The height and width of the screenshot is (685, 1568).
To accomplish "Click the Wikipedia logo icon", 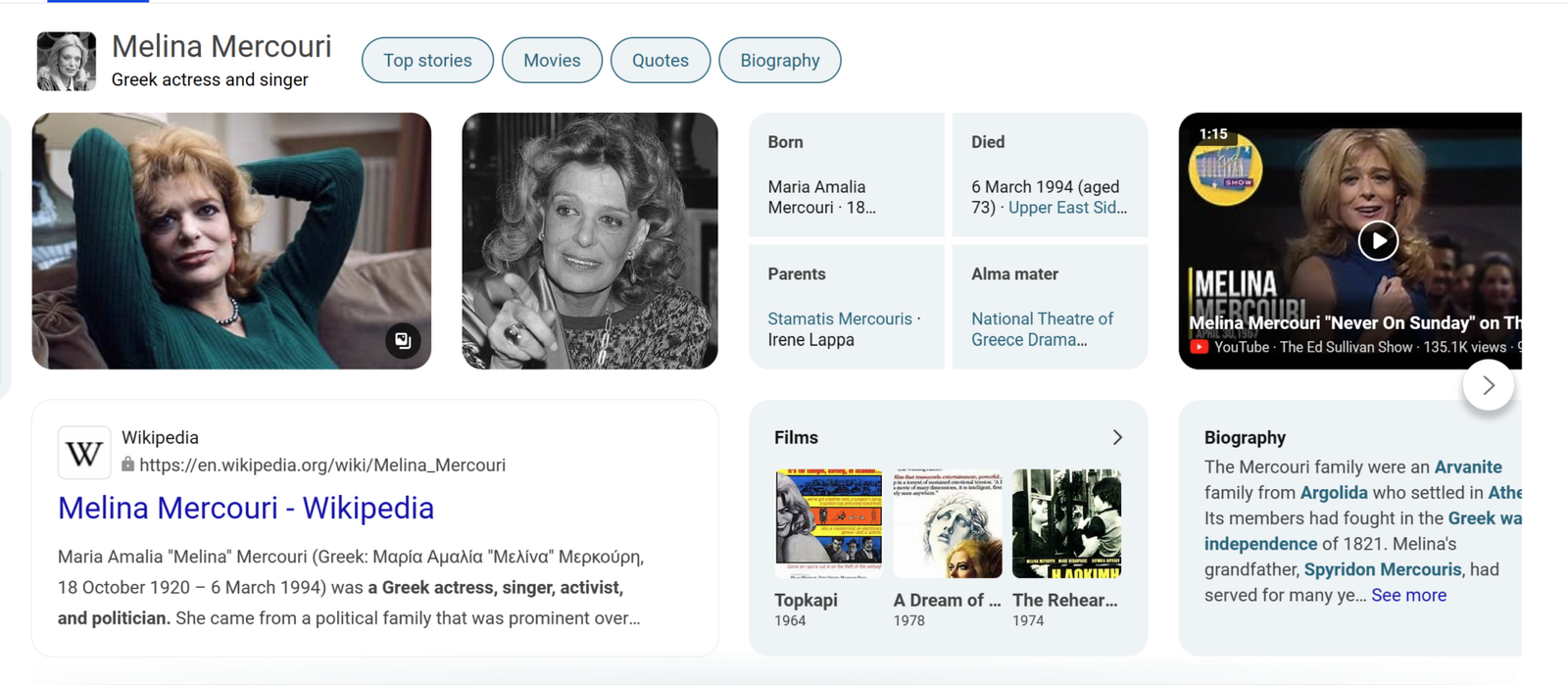I will click(x=84, y=453).
